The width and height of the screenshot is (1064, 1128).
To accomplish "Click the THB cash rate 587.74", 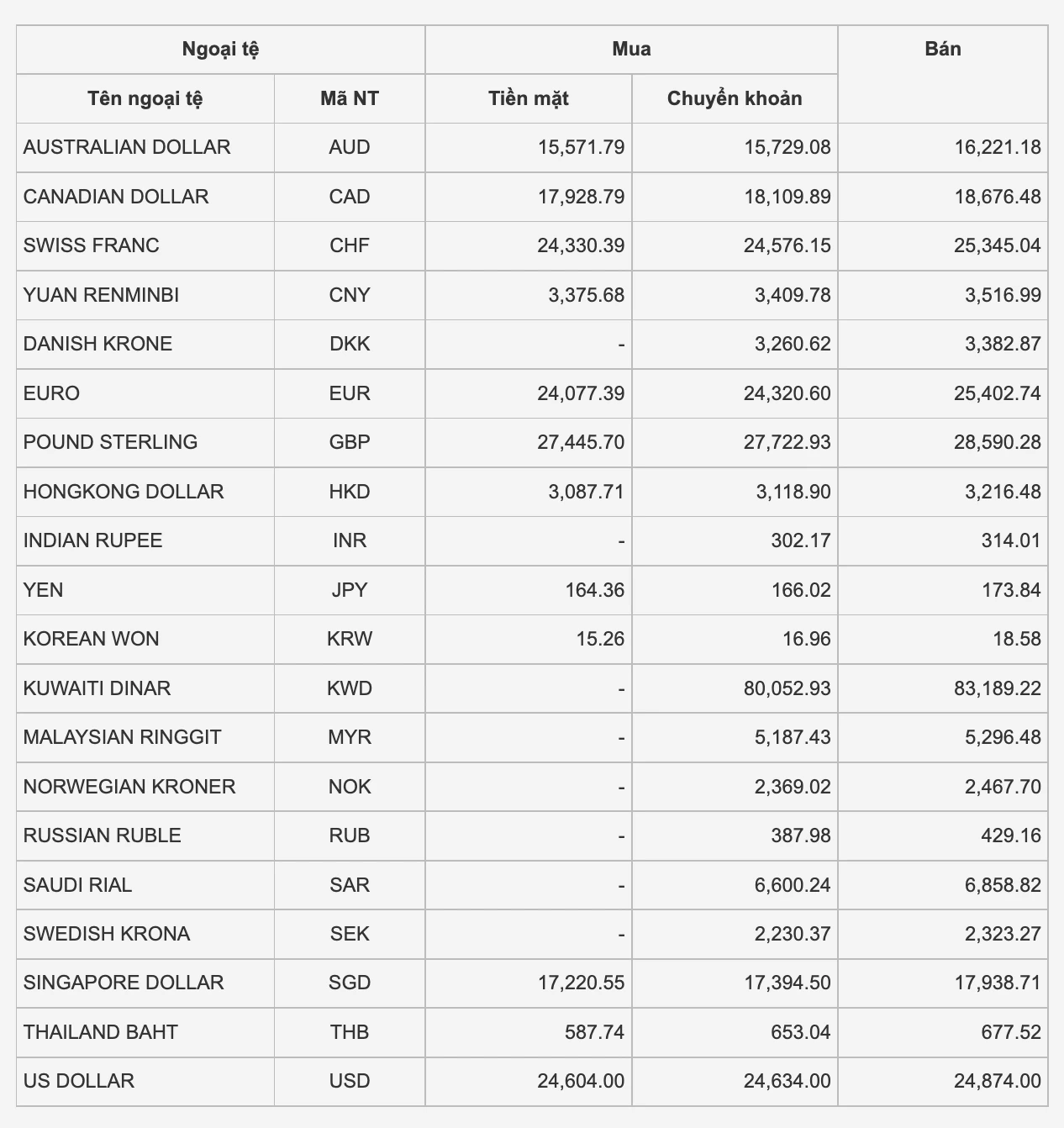I will click(594, 1032).
